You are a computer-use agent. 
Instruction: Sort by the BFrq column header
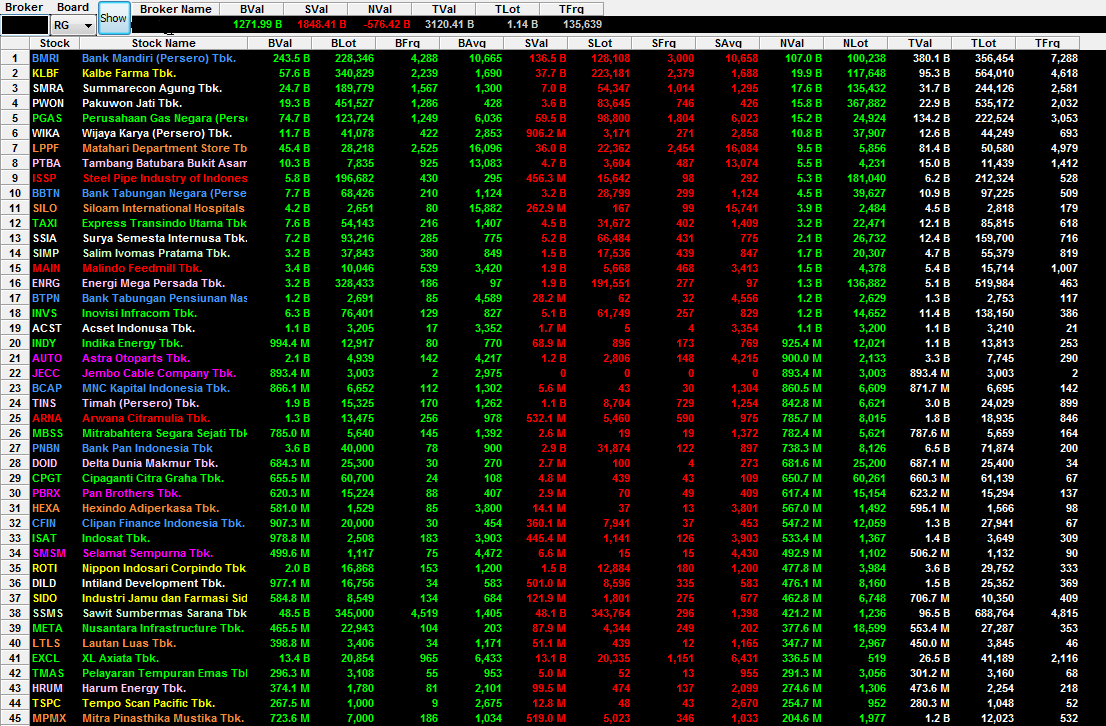(408, 44)
